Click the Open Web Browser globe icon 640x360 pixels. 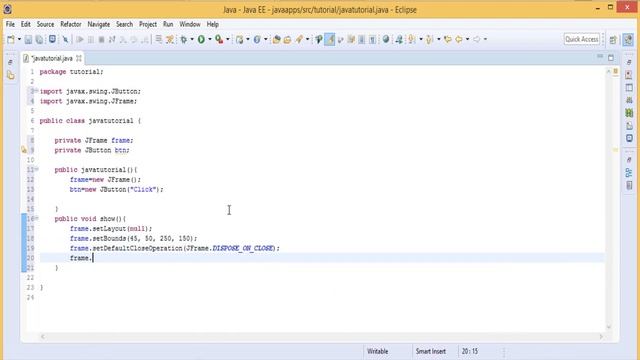point(386,39)
